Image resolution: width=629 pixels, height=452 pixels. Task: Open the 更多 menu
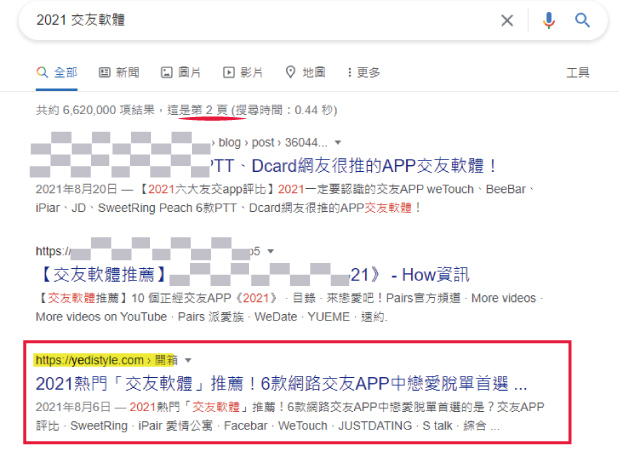tap(364, 73)
